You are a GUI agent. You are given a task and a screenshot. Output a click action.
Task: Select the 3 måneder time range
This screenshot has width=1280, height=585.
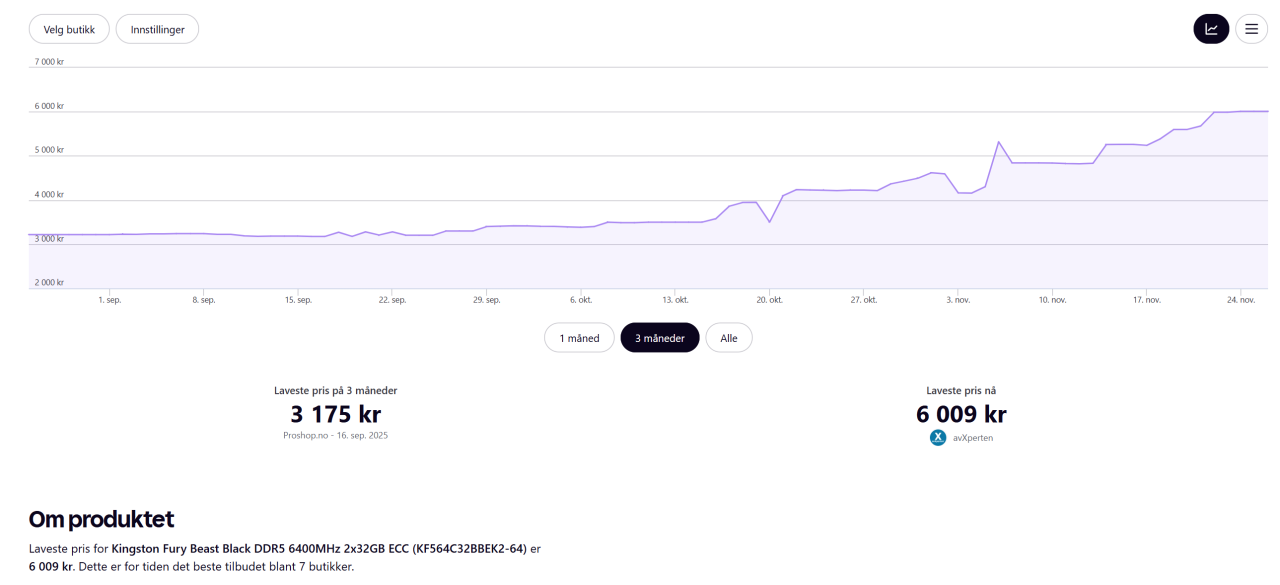[x=659, y=338]
